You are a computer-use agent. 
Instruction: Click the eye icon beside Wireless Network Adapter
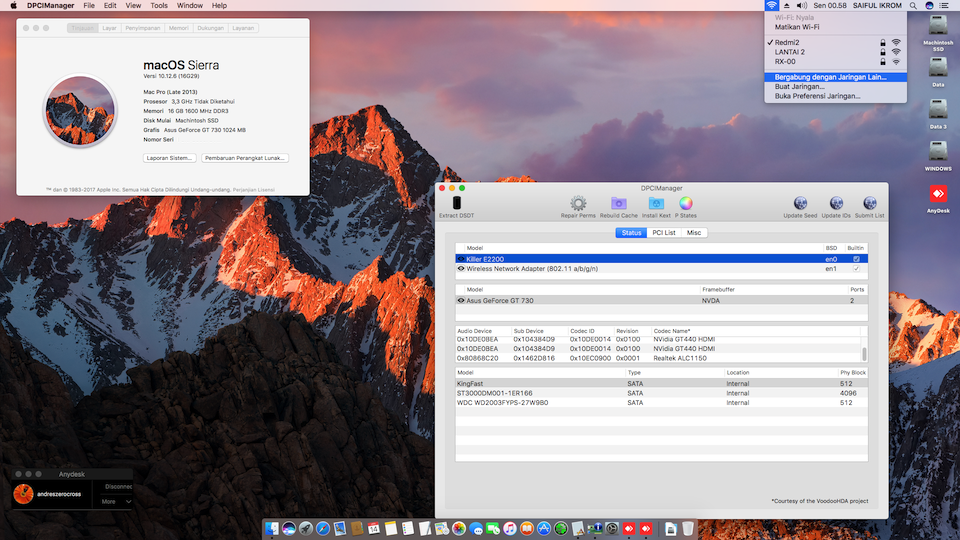pyautogui.click(x=461, y=269)
